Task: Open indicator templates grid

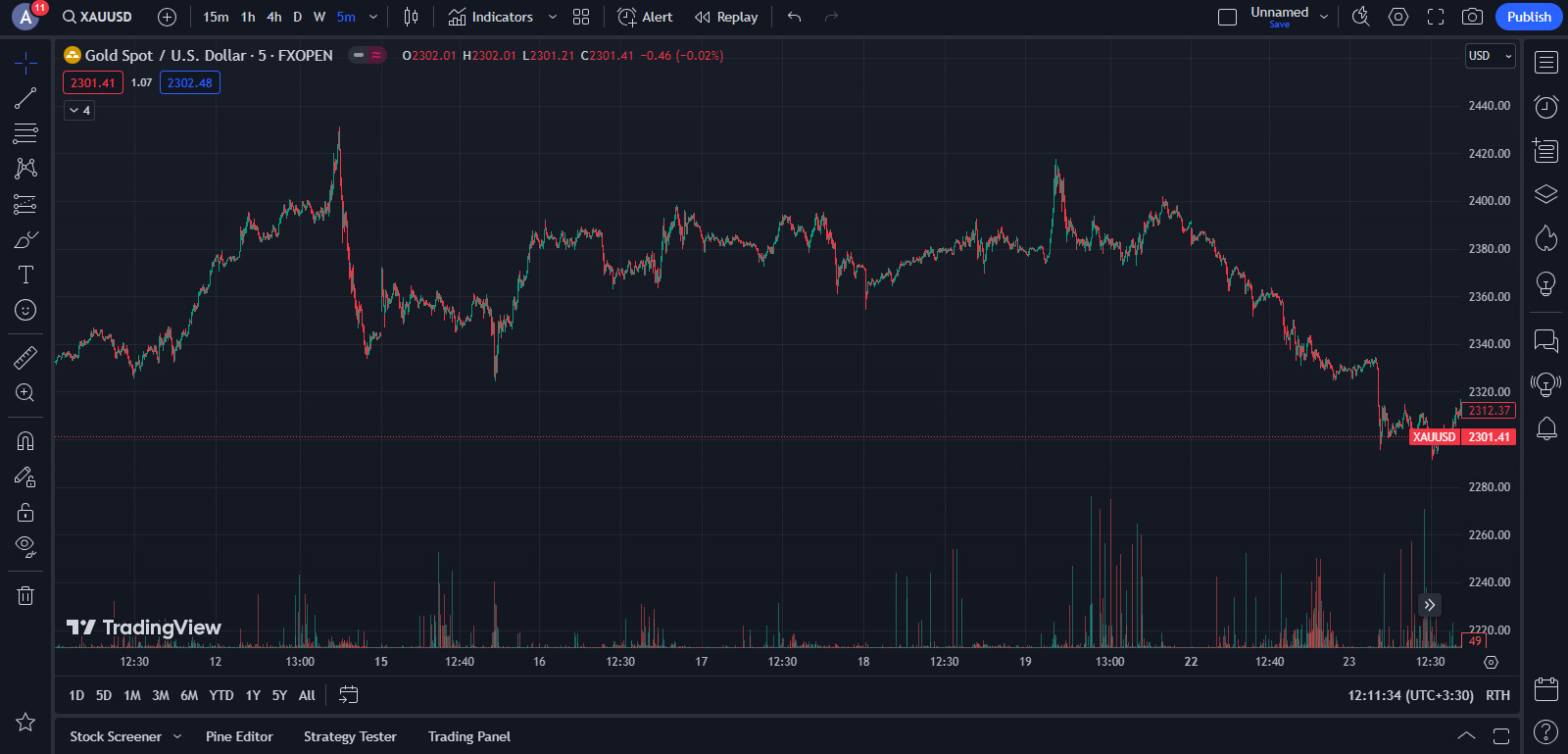Action: pos(581,17)
